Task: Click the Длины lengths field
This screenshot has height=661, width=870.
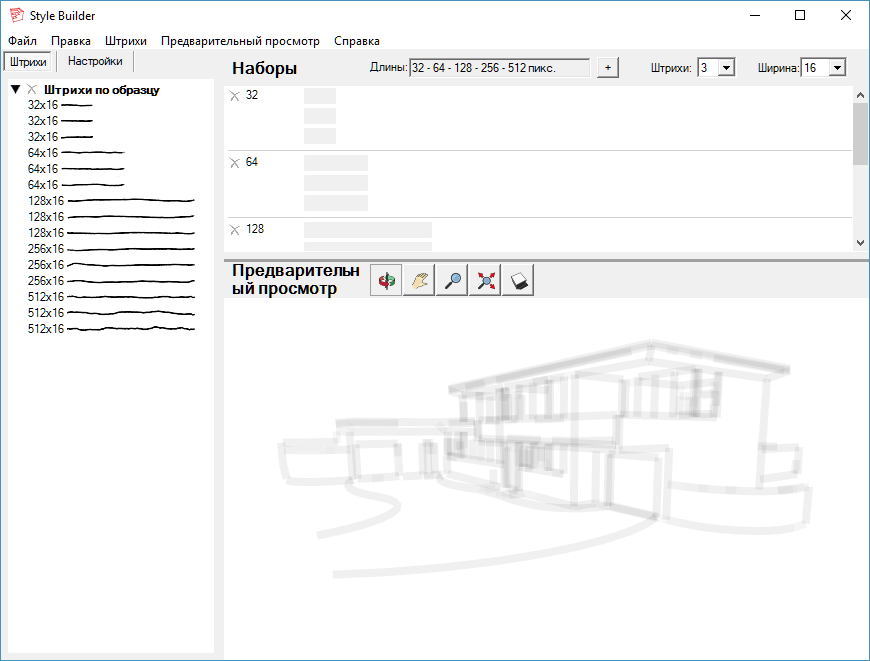Action: pyautogui.click(x=498, y=68)
